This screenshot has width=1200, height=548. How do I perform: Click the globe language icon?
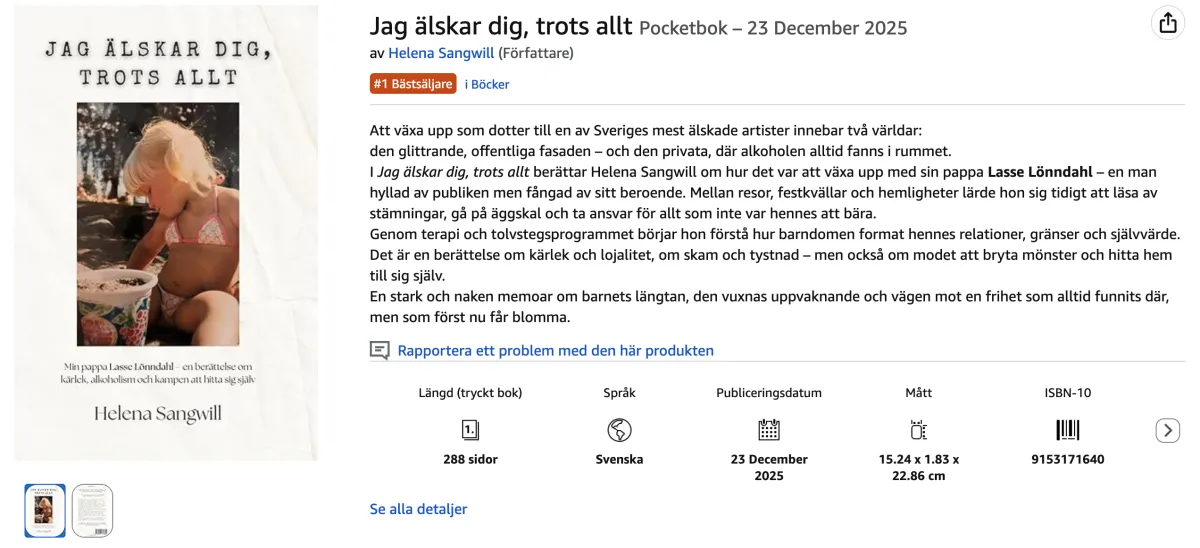[x=619, y=430]
